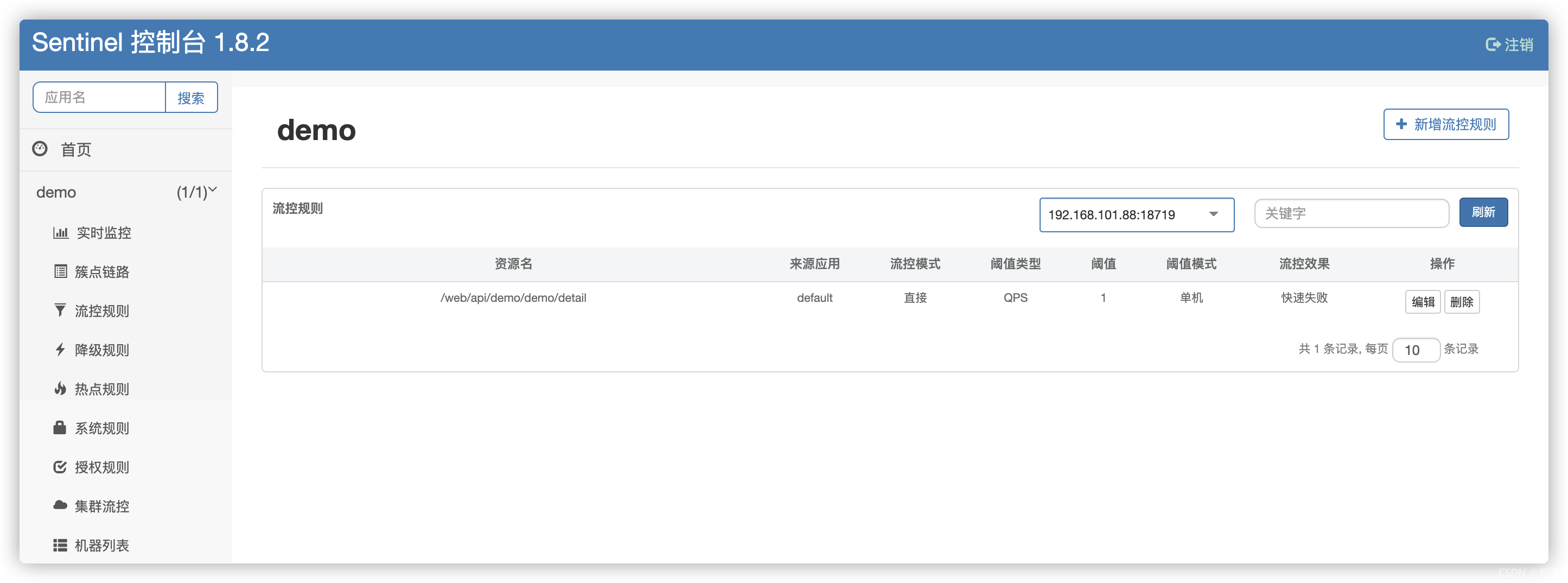Image resolution: width=1568 pixels, height=583 pixels.
Task: Click the blue 刷新 button
Action: (x=1483, y=212)
